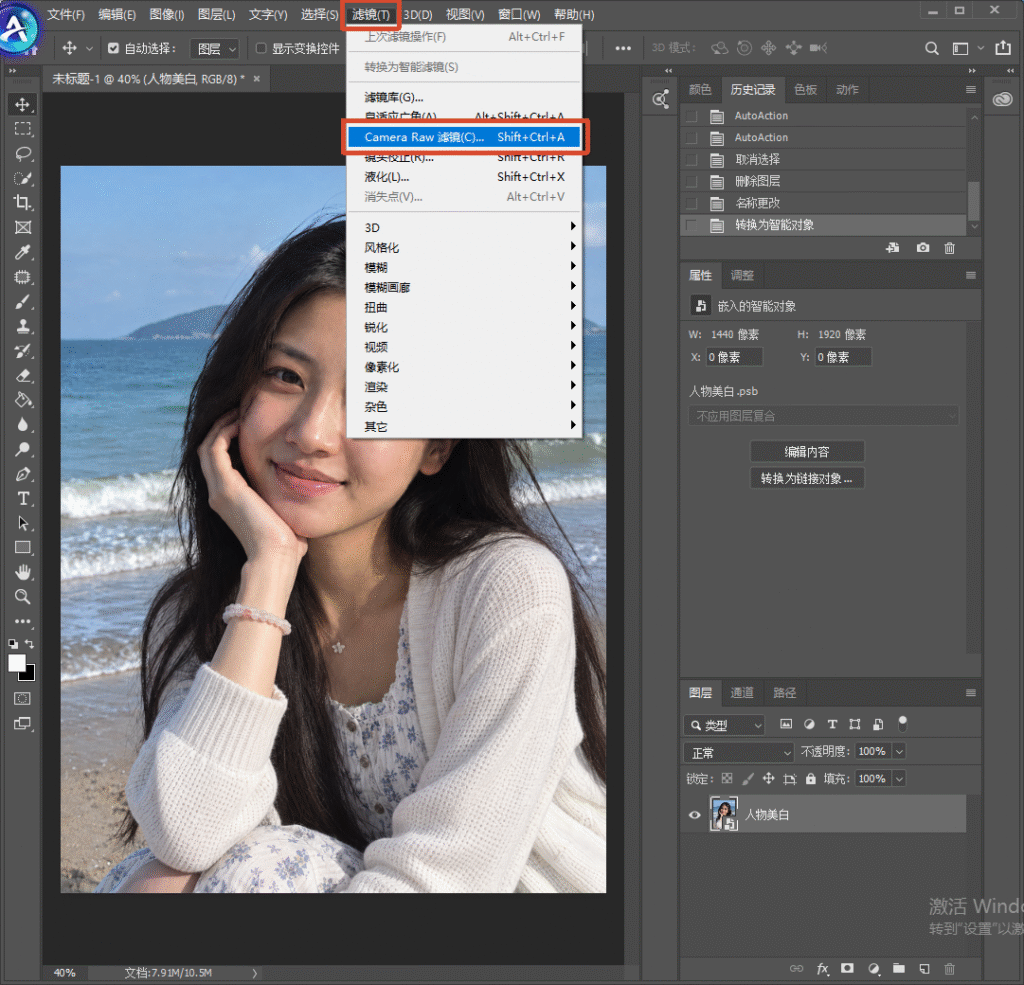1024x985 pixels.
Task: Select the Hand tool
Action: click(x=23, y=572)
